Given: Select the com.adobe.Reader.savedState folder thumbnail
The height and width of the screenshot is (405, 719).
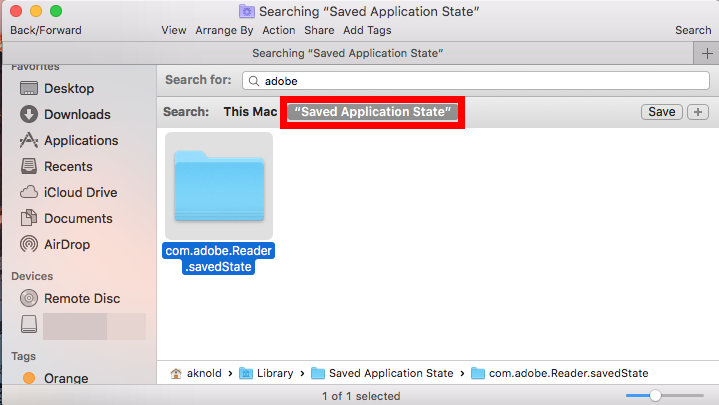Looking at the screenshot, I should [219, 186].
